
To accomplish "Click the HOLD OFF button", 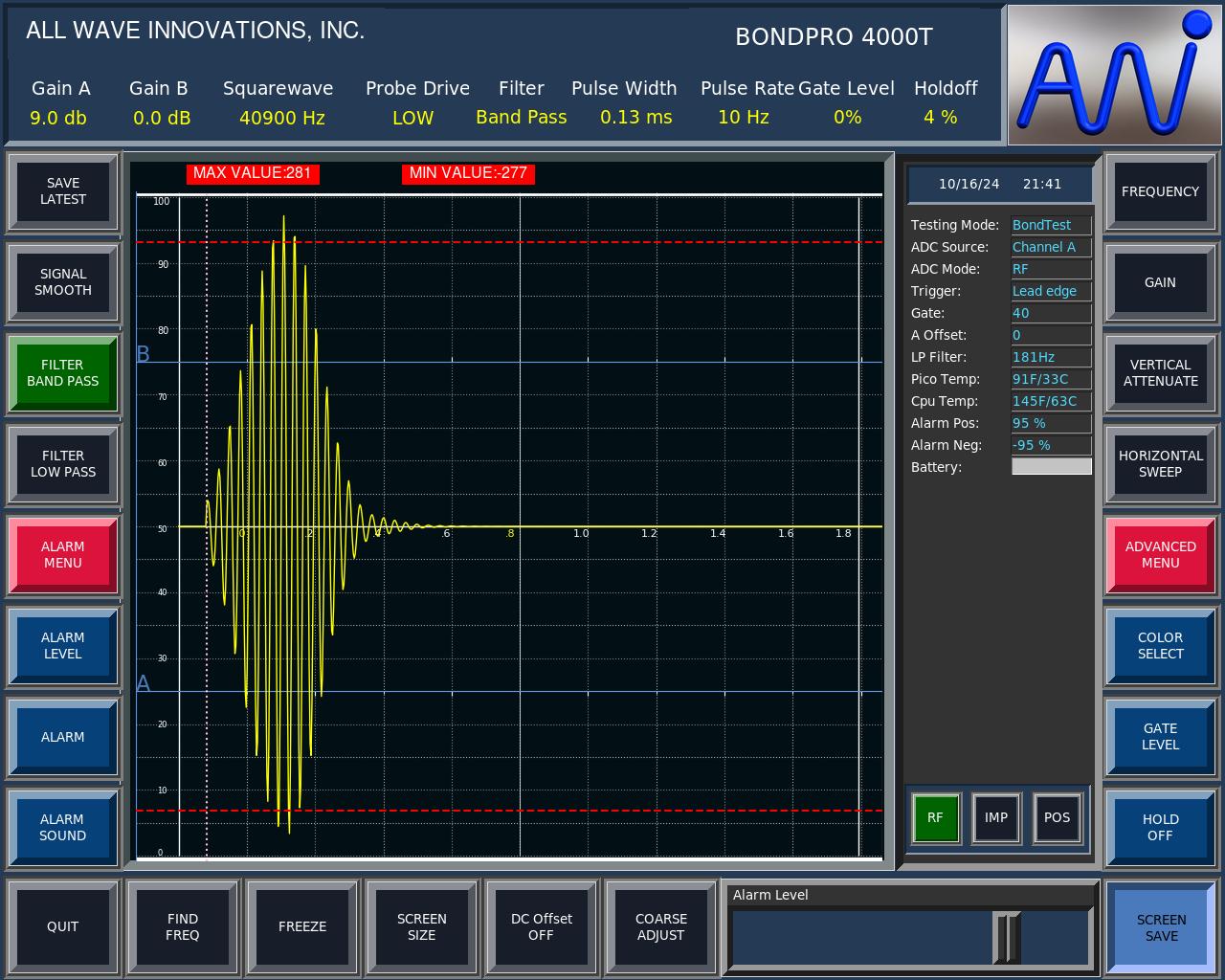I will click(x=1161, y=828).
